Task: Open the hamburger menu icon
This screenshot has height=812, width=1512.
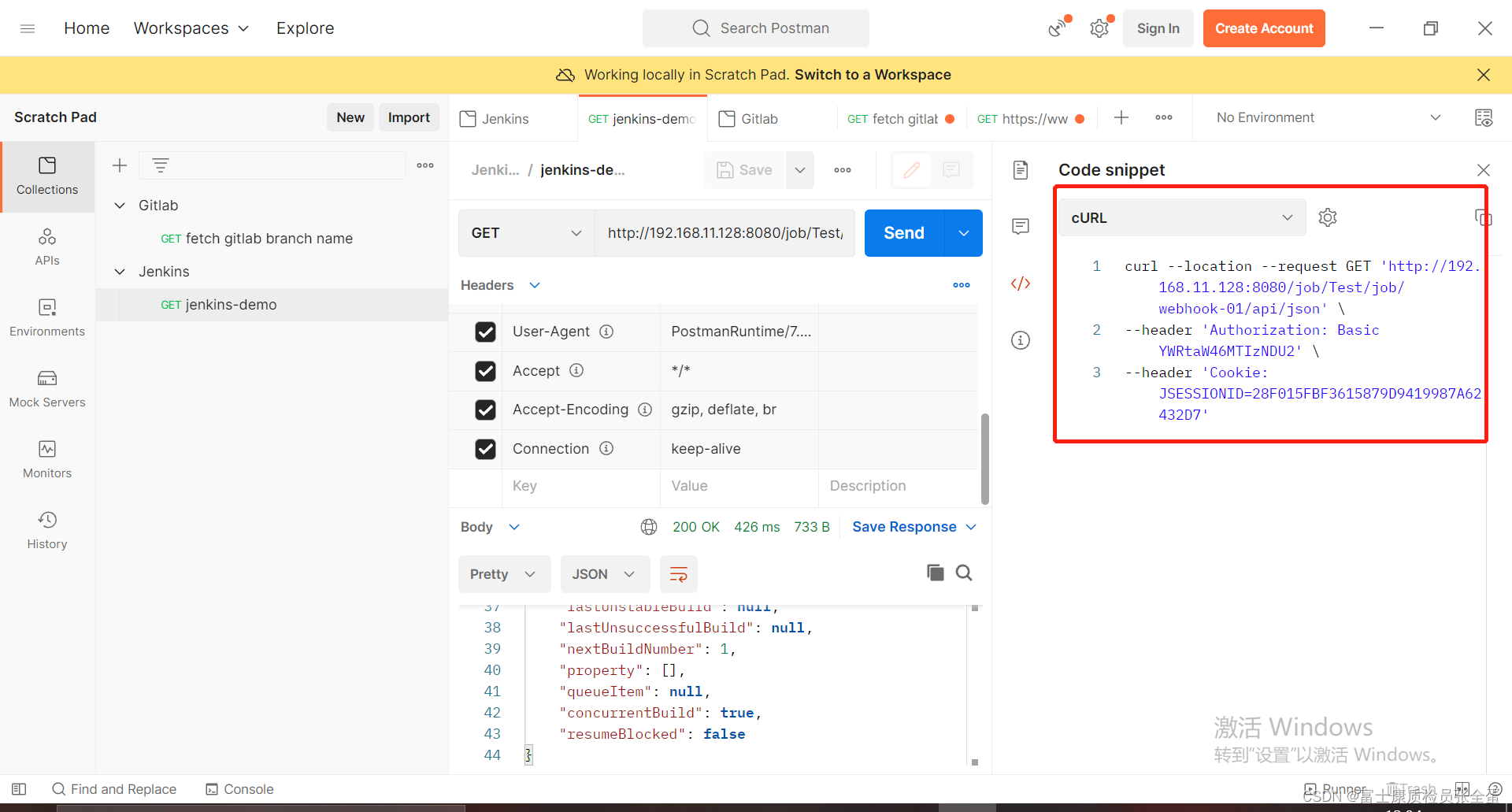Action: pos(28,28)
